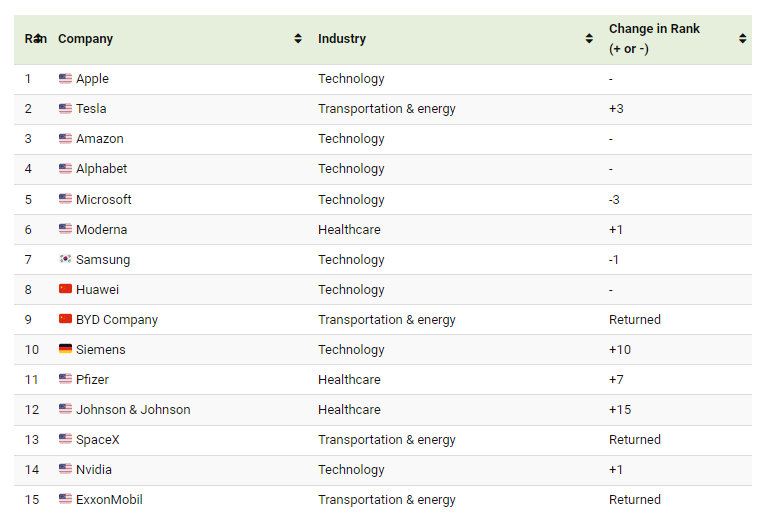Click the BYD Company name
765x521 pixels.
click(117, 320)
